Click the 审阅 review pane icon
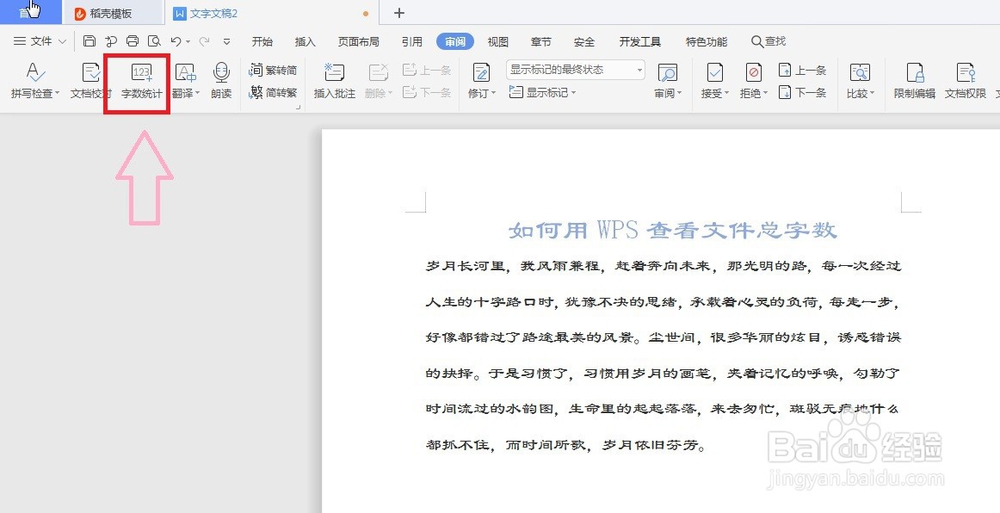Viewport: 1000px width, 513px height. pos(668,72)
